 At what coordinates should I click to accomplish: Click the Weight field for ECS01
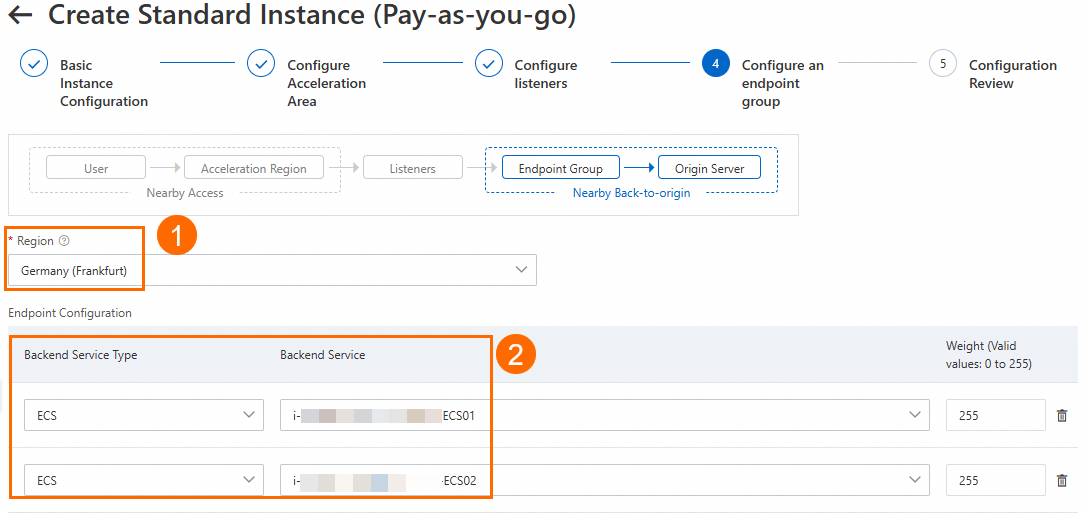(995, 415)
